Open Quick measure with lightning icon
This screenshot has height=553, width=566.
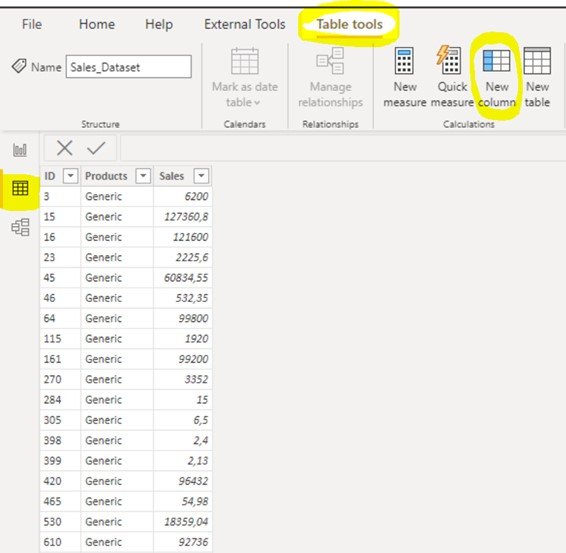pyautogui.click(x=449, y=61)
